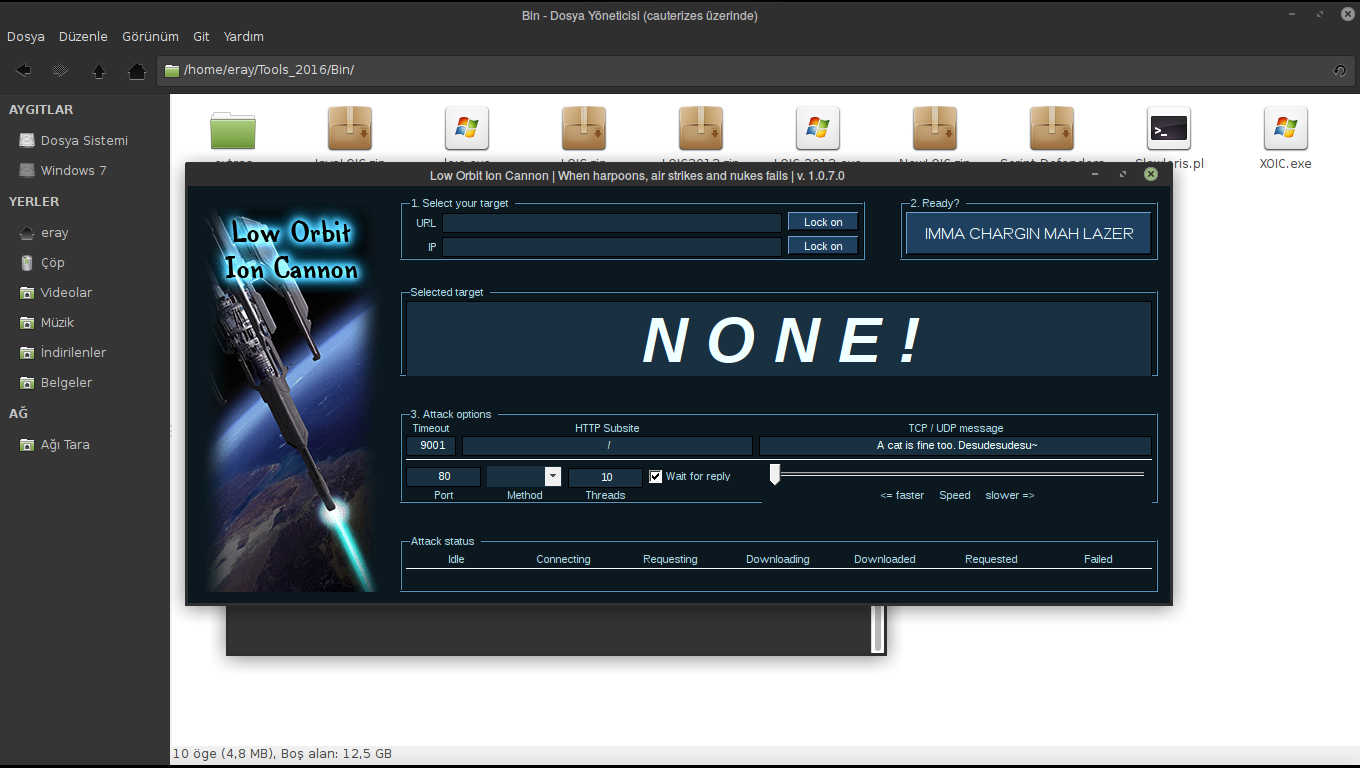Click the Downloading column in Attack status
This screenshot has height=768, width=1360.
[x=778, y=559]
